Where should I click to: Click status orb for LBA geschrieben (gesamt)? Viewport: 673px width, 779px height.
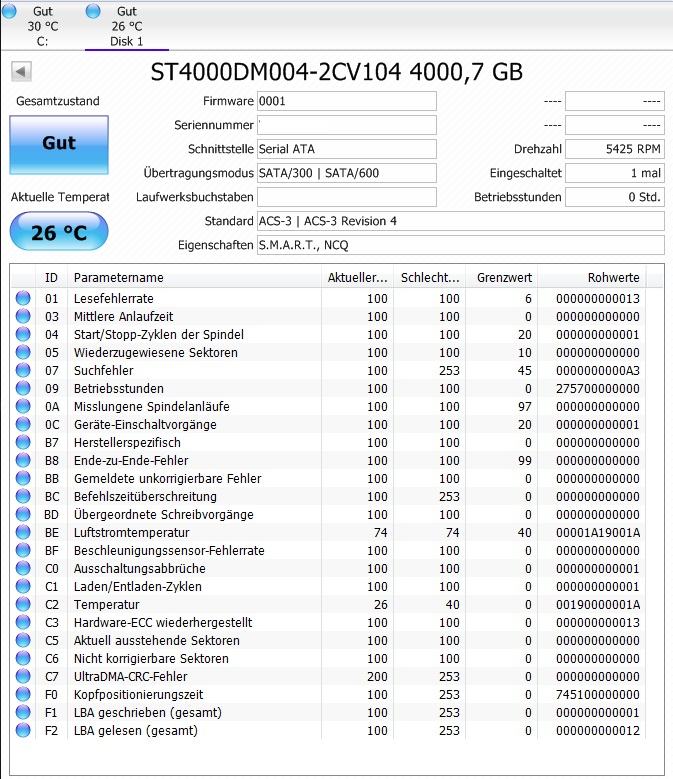click(23, 712)
